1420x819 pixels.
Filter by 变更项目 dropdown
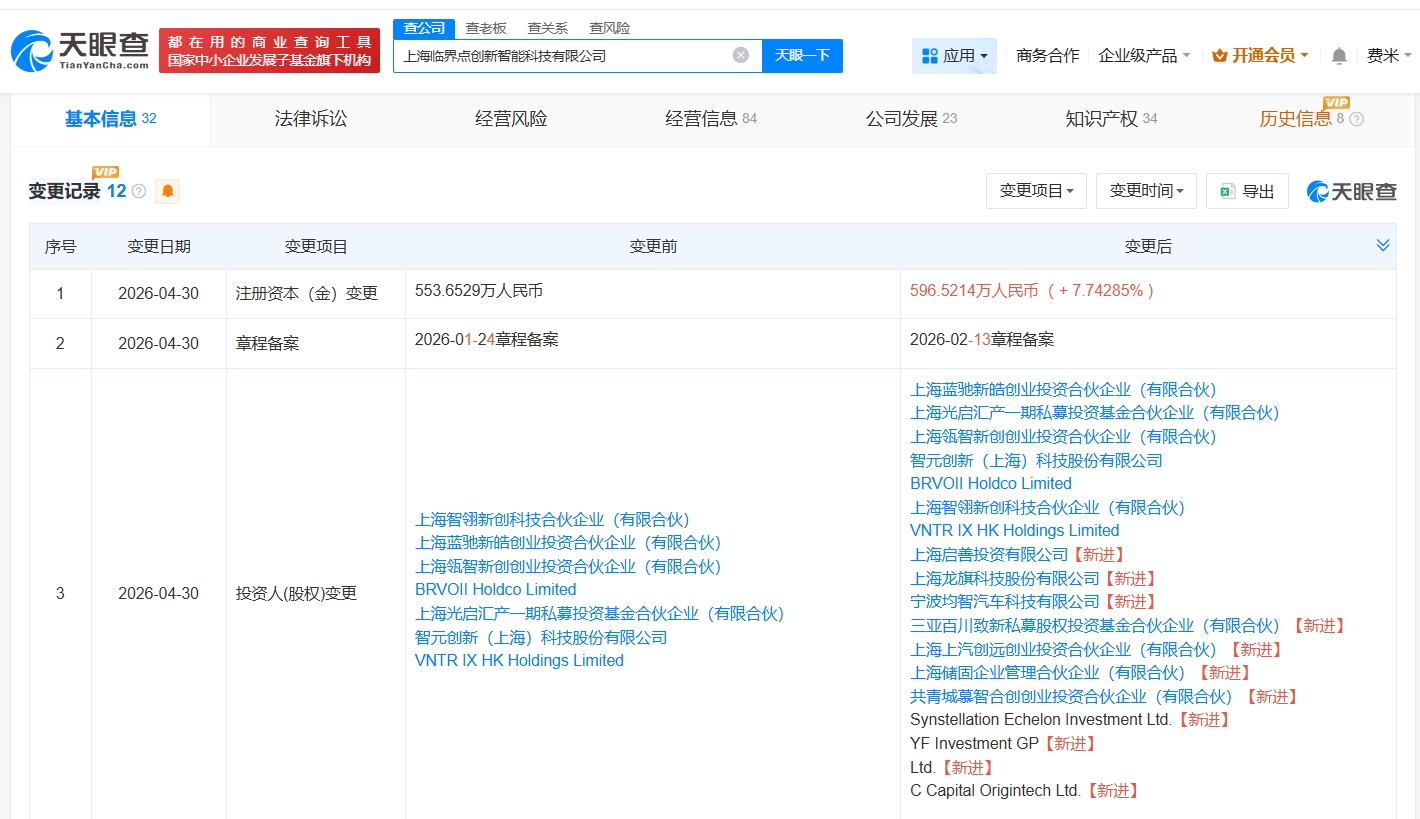(x=1036, y=191)
